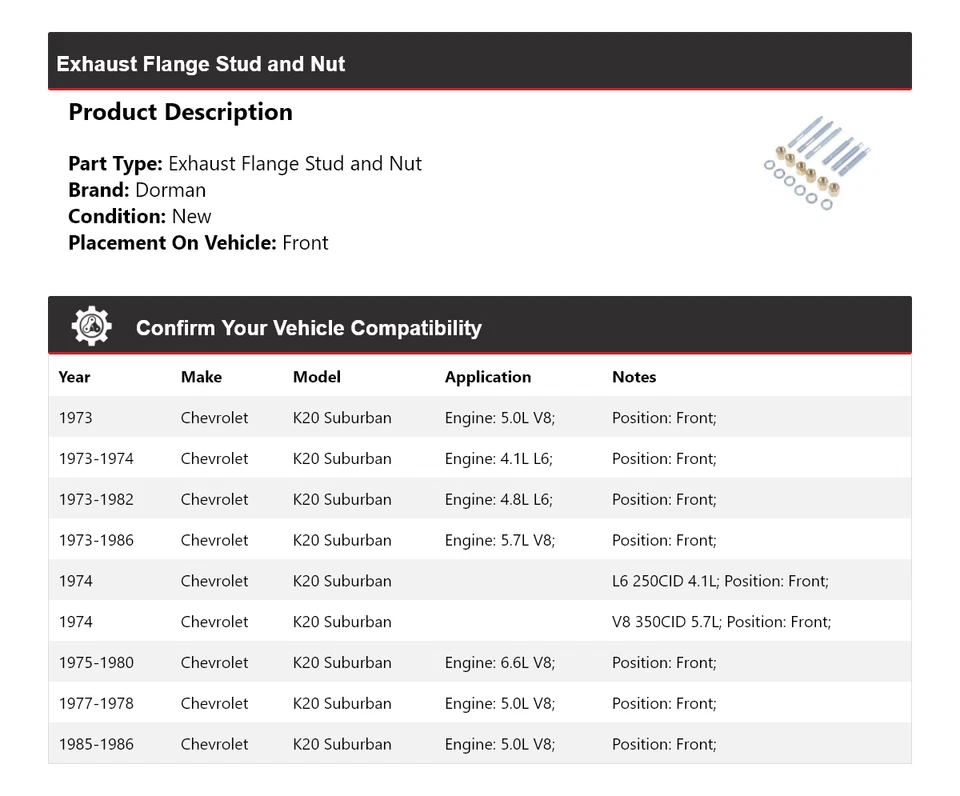Select the 1977-1978 year row
The width and height of the screenshot is (960, 796).
479,704
